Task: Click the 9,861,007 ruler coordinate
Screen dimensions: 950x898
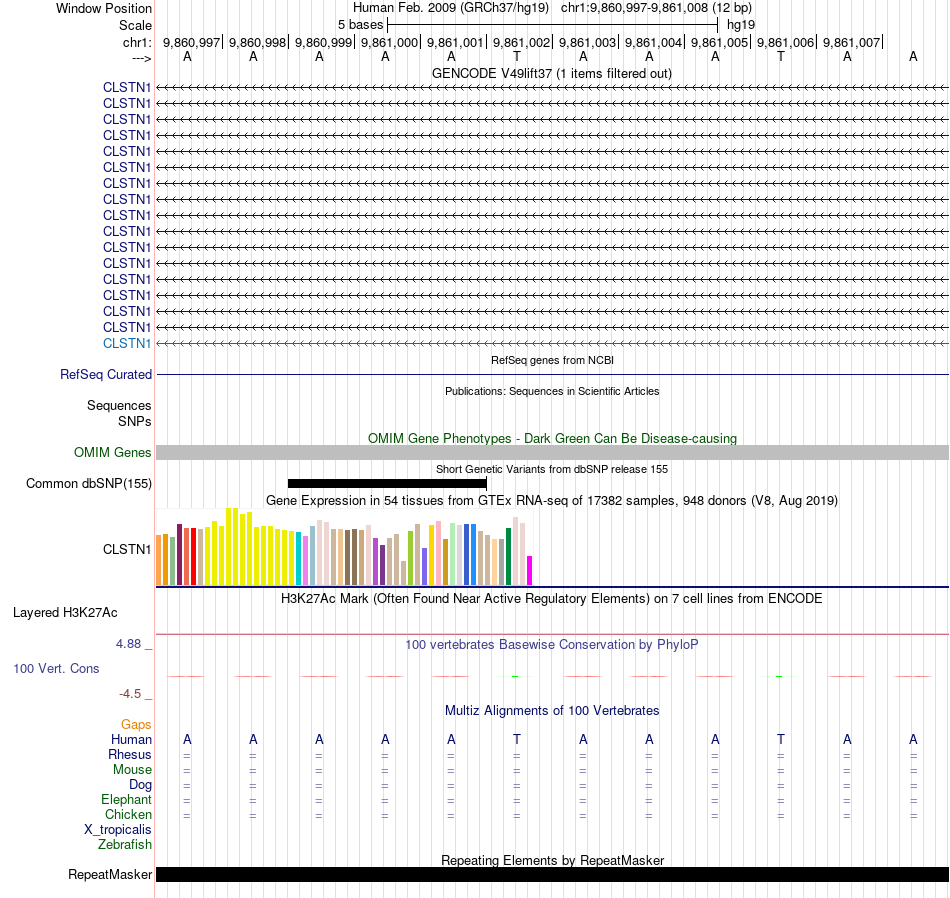Action: pos(851,42)
